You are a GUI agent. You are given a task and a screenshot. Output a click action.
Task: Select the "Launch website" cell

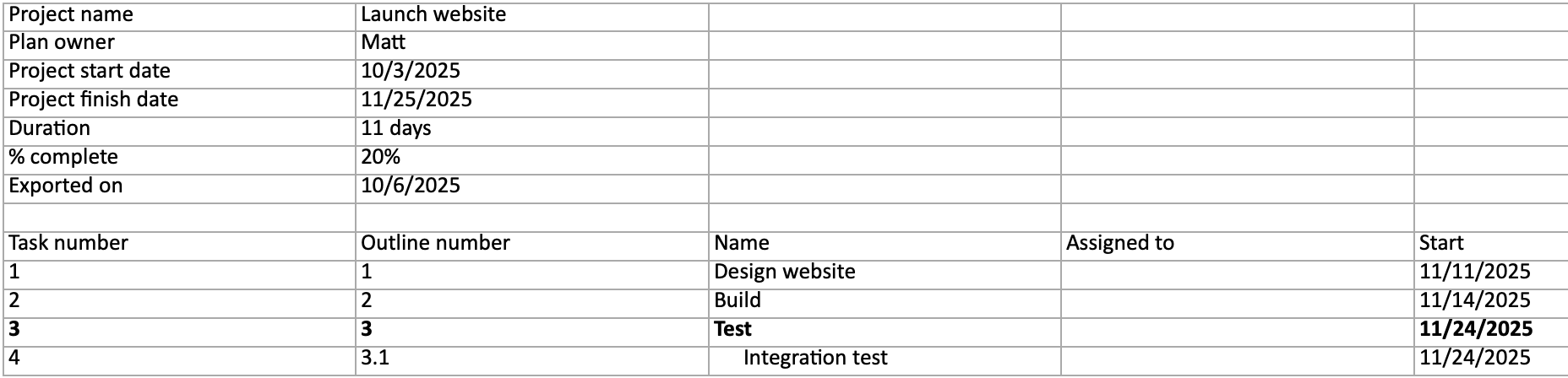click(433, 14)
